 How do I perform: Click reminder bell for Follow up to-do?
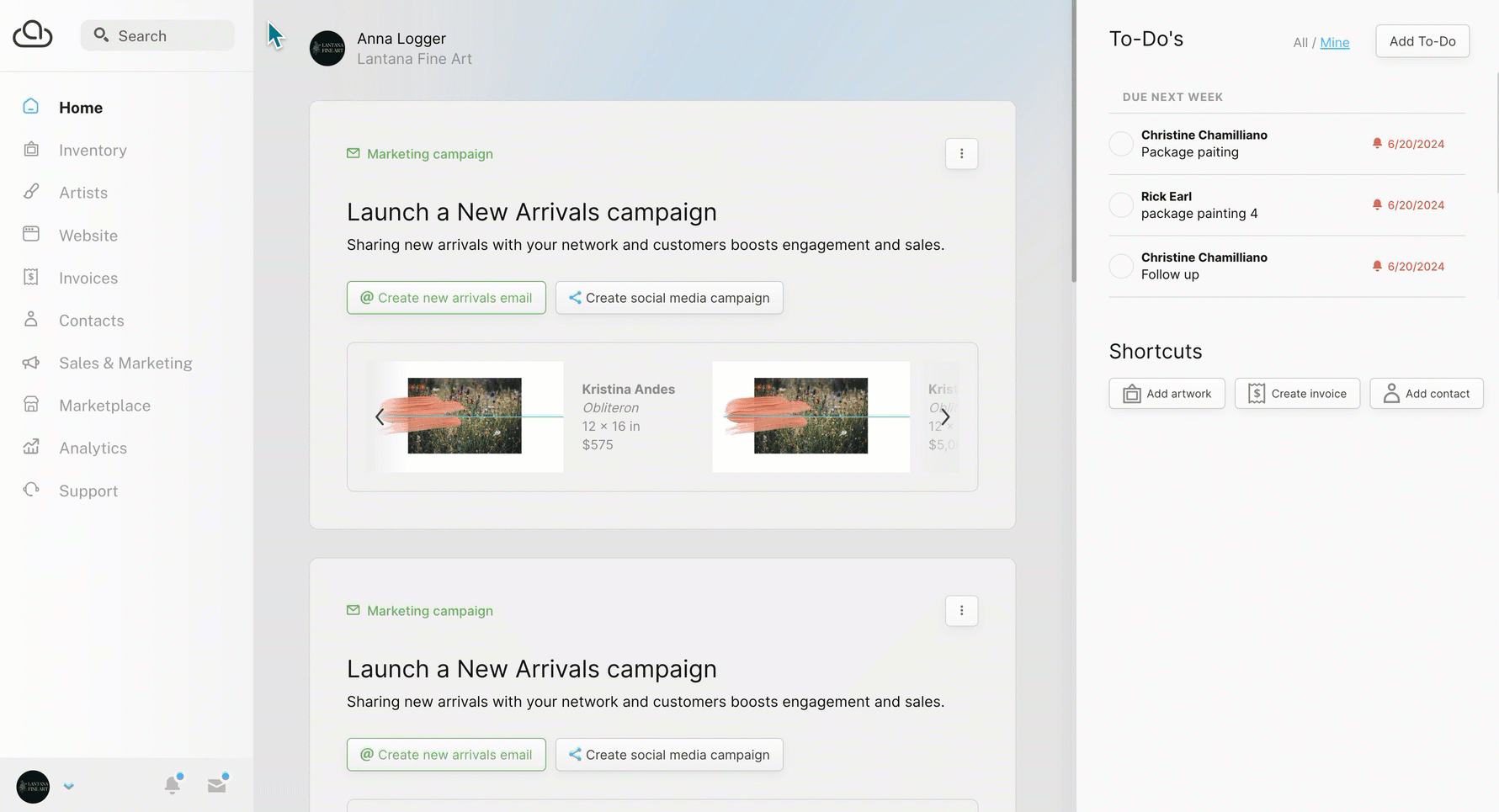pyautogui.click(x=1377, y=266)
